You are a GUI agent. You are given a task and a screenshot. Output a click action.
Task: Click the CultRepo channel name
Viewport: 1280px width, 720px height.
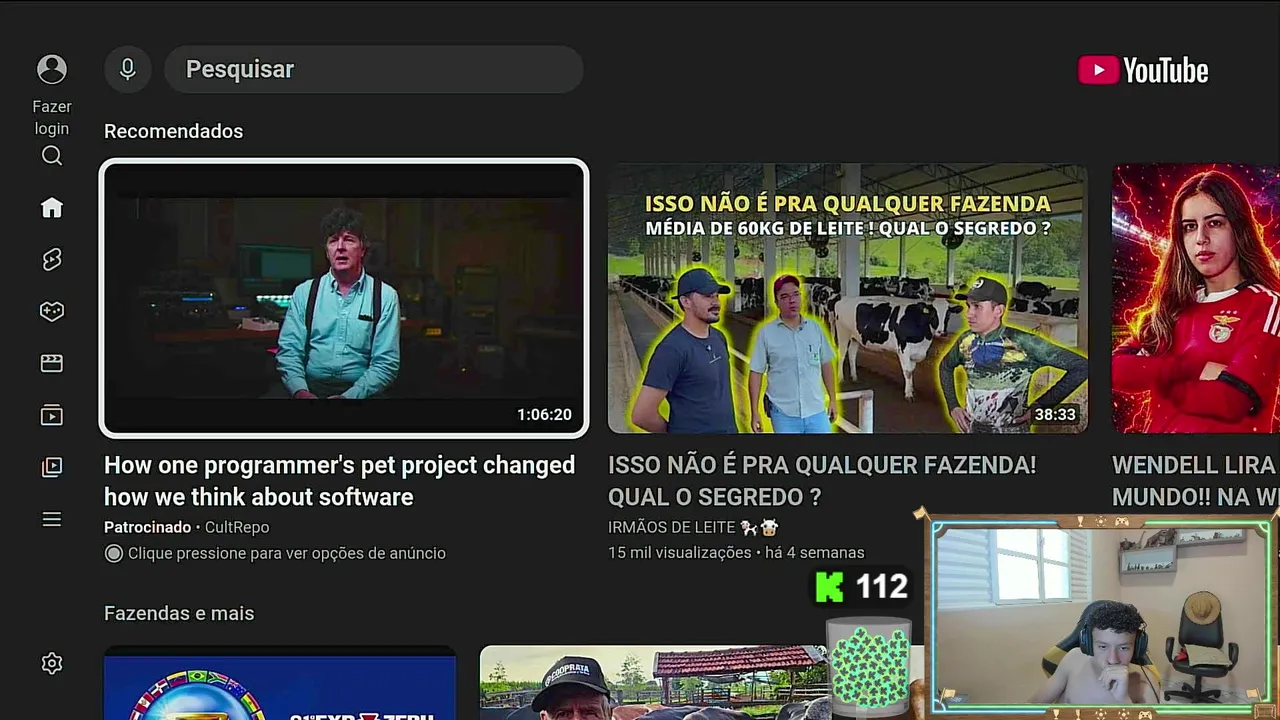pyautogui.click(x=237, y=527)
